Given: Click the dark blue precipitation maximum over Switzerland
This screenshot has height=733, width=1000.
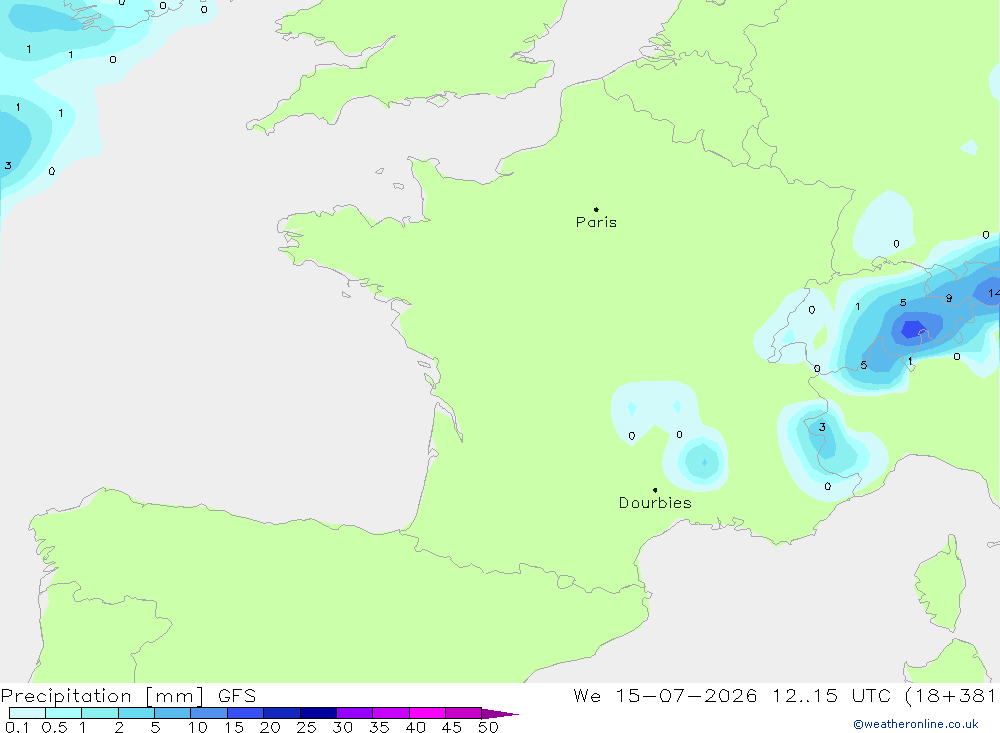Looking at the screenshot, I should click(912, 329).
